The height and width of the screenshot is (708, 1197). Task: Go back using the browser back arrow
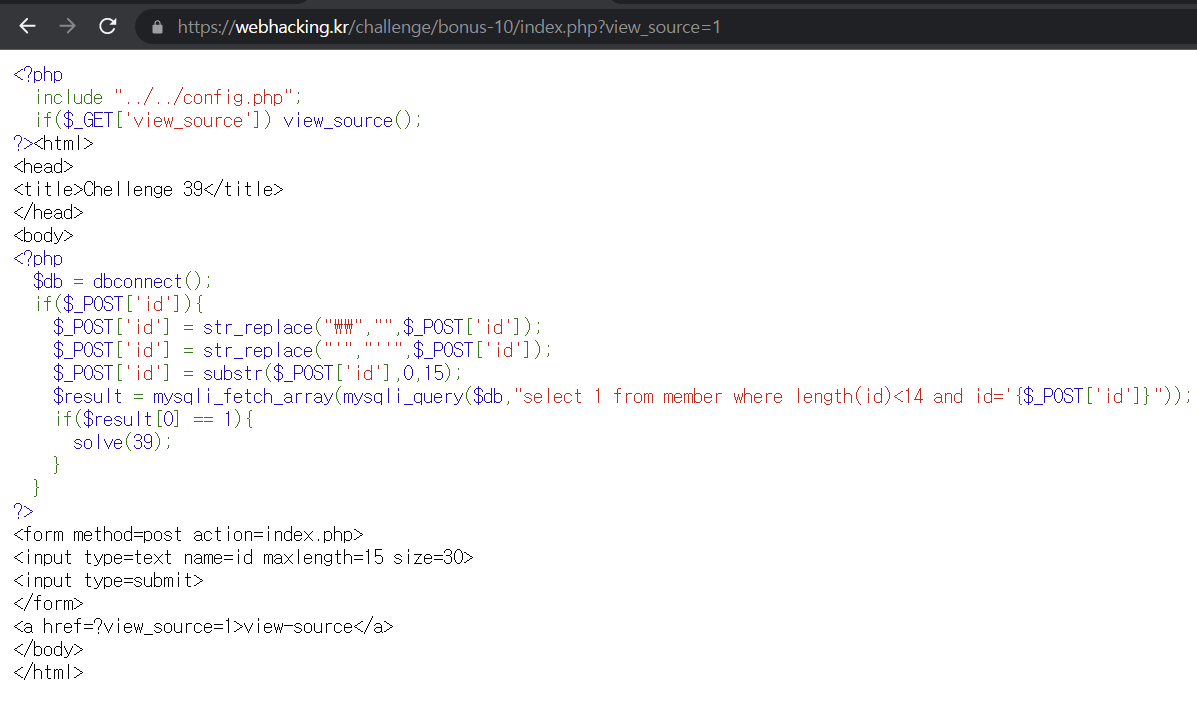click(x=27, y=26)
